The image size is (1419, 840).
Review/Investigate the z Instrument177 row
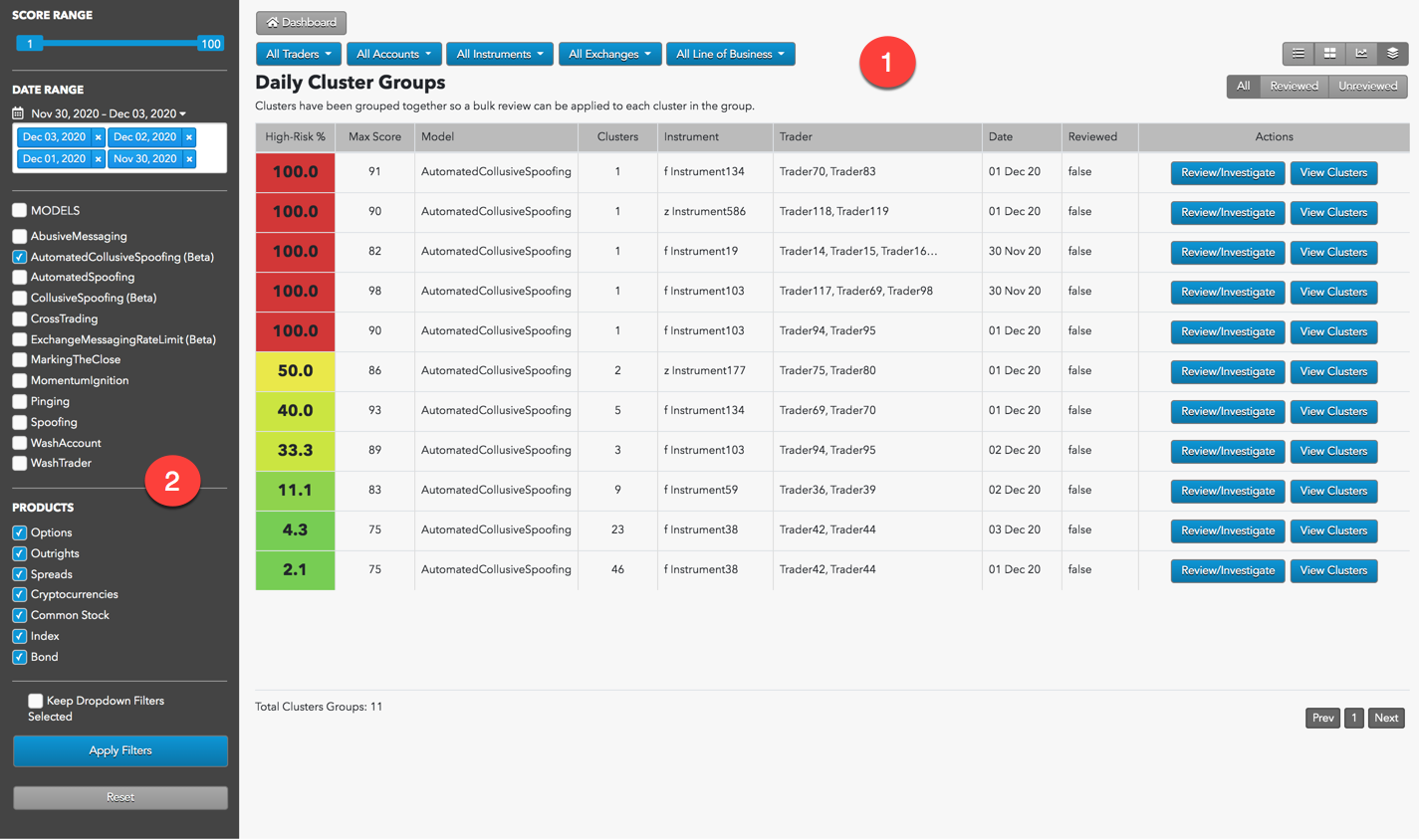pos(1228,371)
